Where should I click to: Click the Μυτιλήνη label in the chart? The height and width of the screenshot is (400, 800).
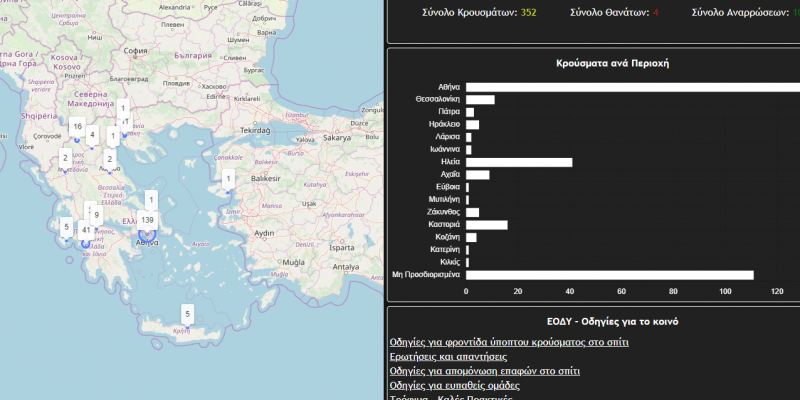pos(444,199)
